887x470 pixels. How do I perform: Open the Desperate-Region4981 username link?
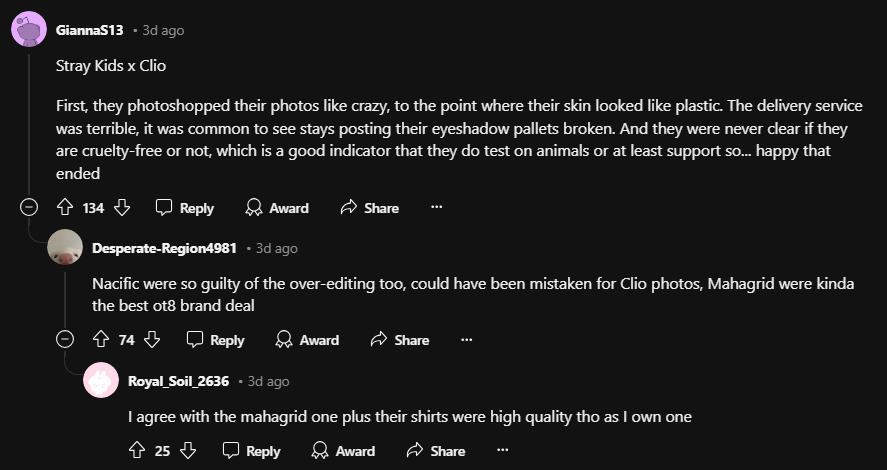coord(164,248)
